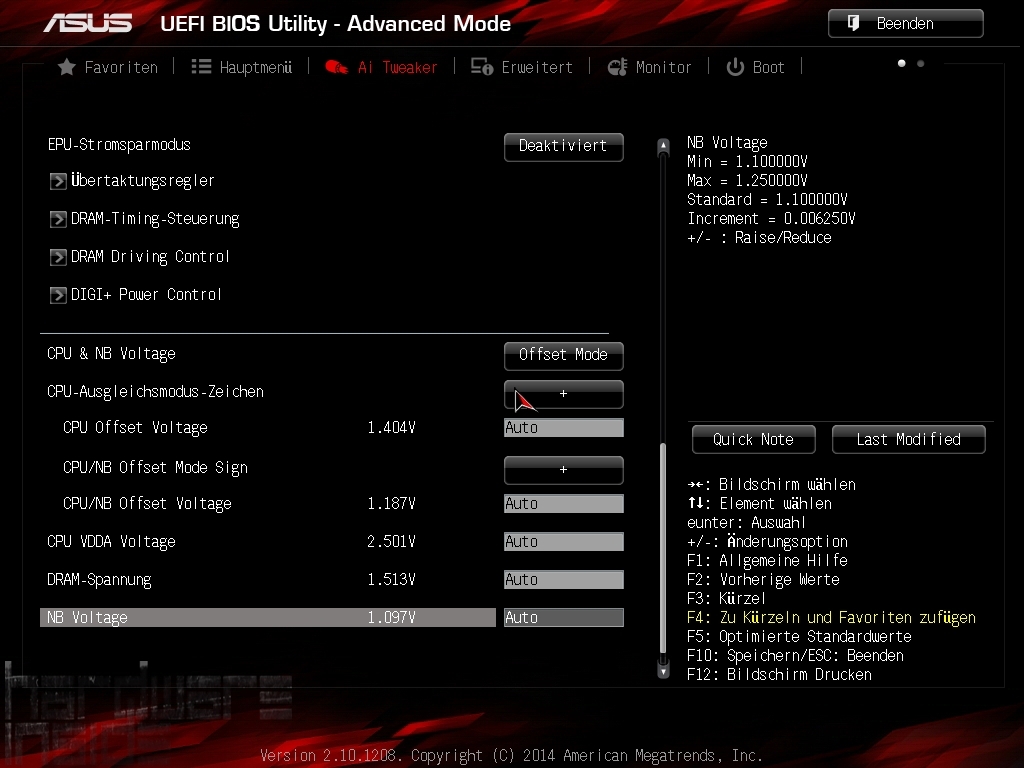Expand DIGI+ Power Control submenu

point(146,295)
